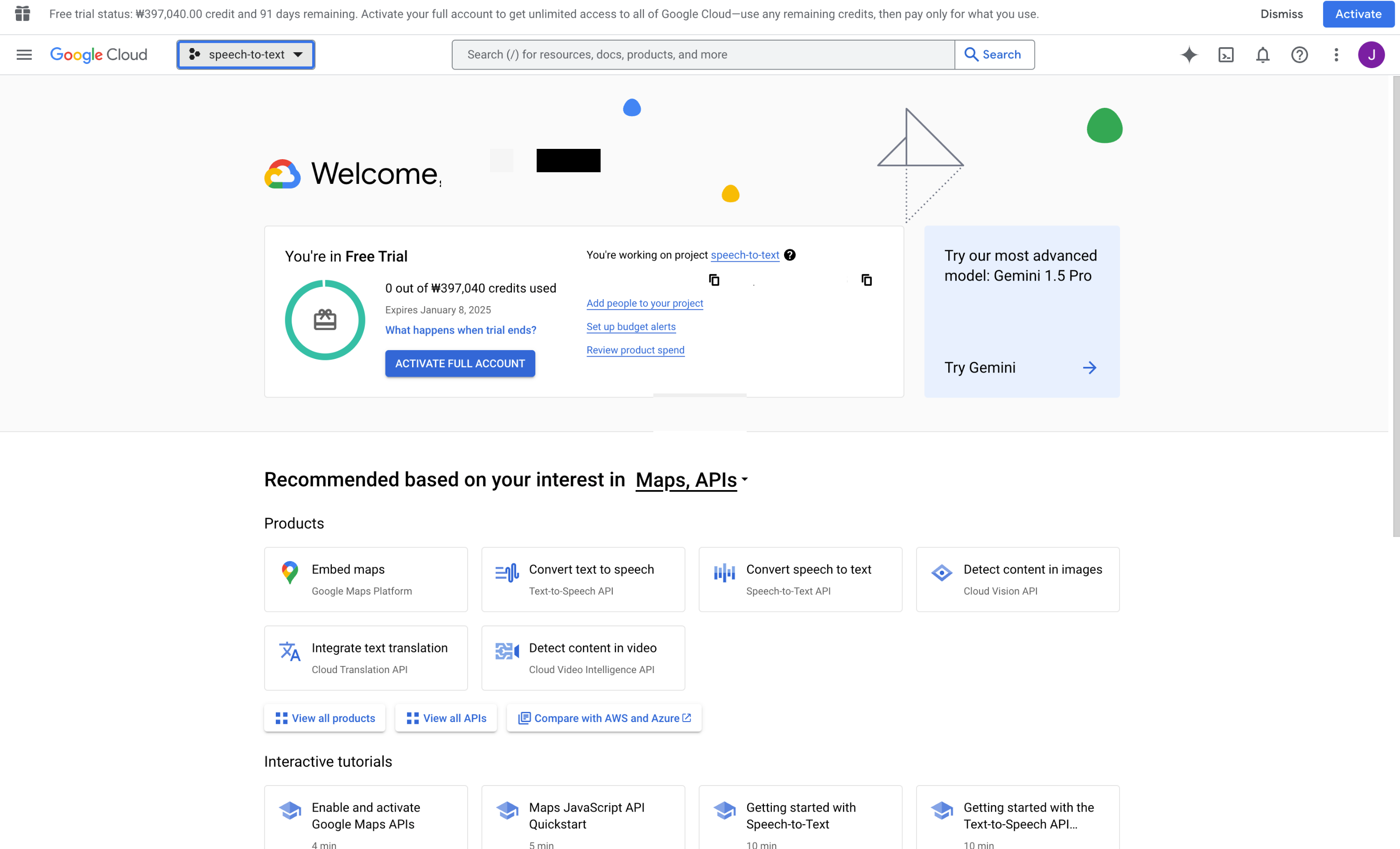Screen dimensions: 1400x849
Task: Open Compare with AWS and Azure
Action: point(604,718)
